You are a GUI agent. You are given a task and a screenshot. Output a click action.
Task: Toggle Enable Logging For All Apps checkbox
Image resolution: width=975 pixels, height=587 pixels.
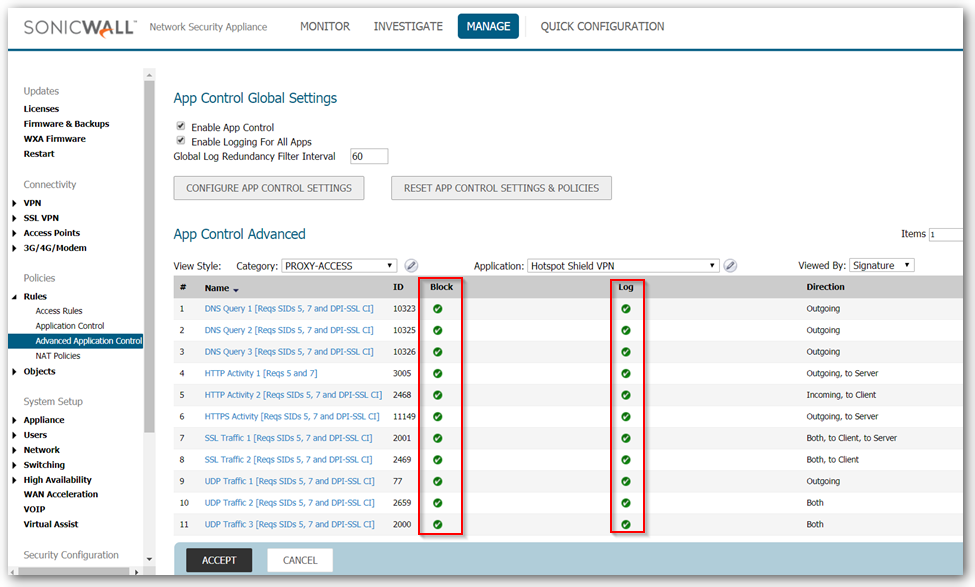(181, 141)
